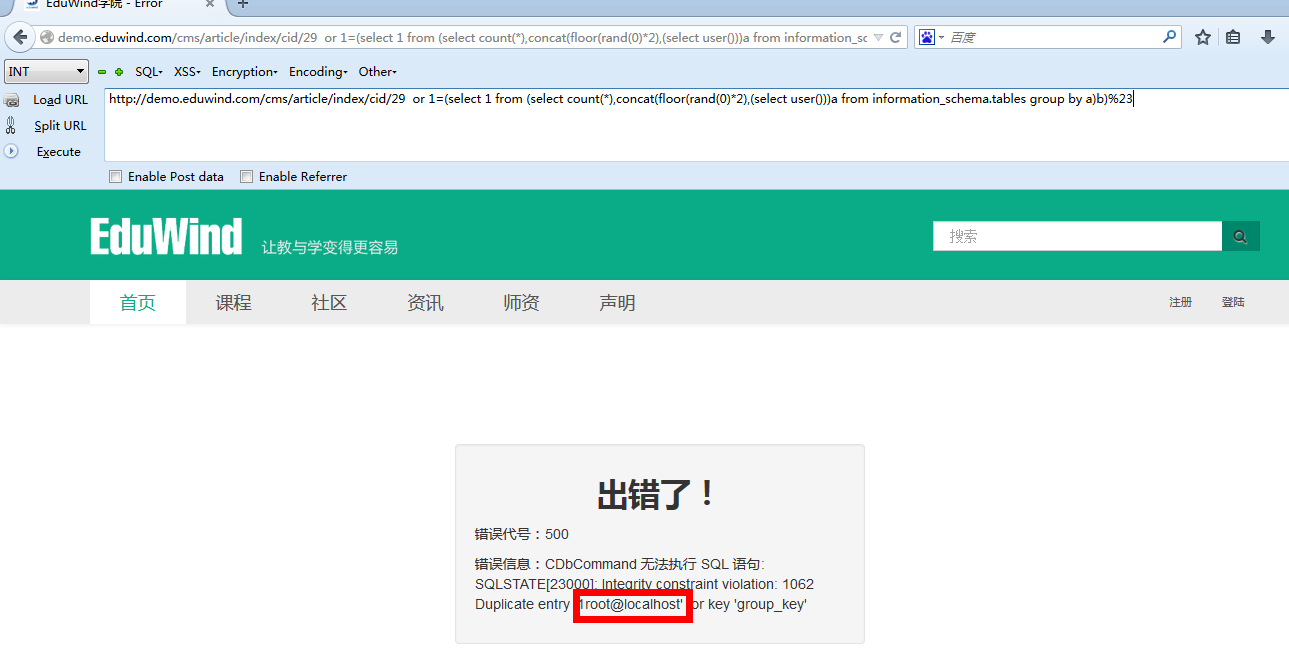Viewport: 1289px width, 666px height.
Task: Click the Split URL scissors icon
Action: 11,126
